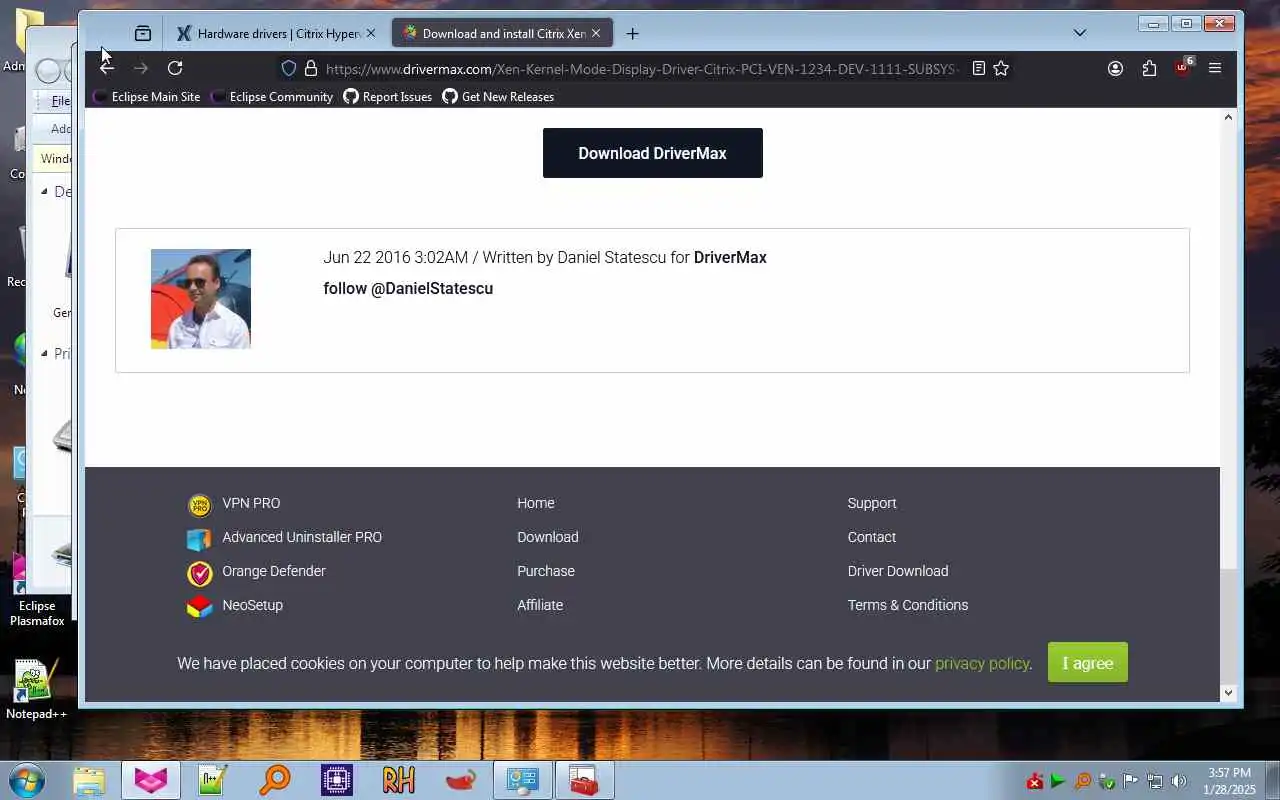This screenshot has width=1280, height=800.
Task: Toggle reader view for this page
Action: (979, 68)
